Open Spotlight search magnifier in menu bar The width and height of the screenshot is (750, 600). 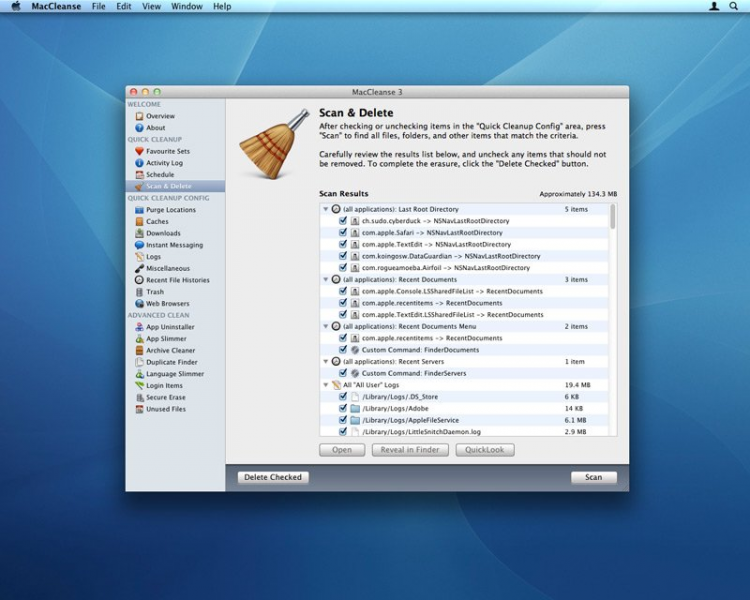[733, 6]
